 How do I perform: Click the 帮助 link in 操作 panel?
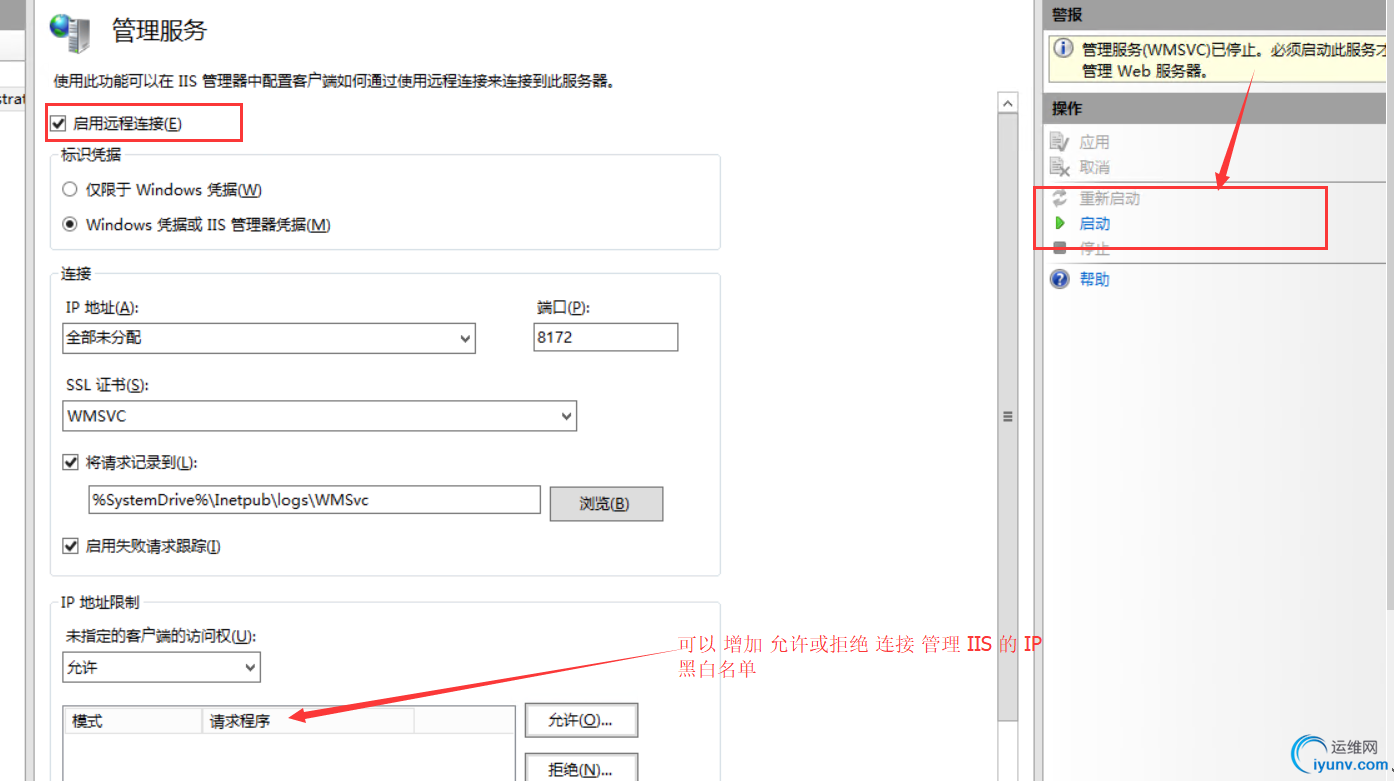tap(1095, 279)
